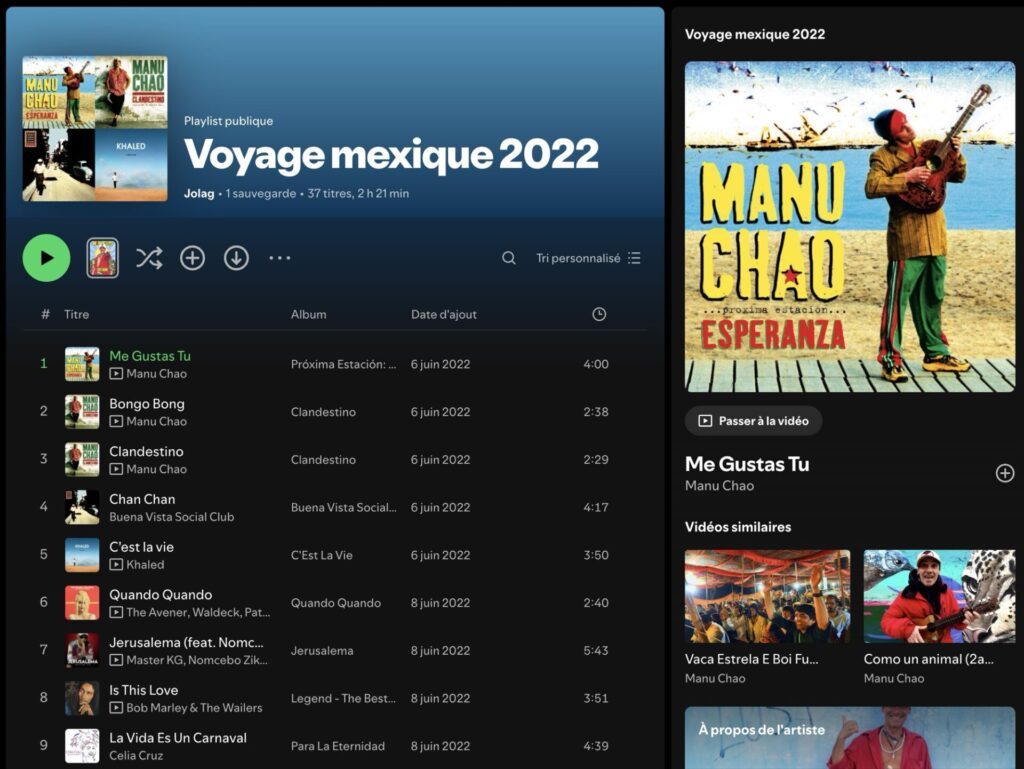Open the Clandestino album link in Bongo Bong row
Image resolution: width=1024 pixels, height=769 pixels.
323,412
